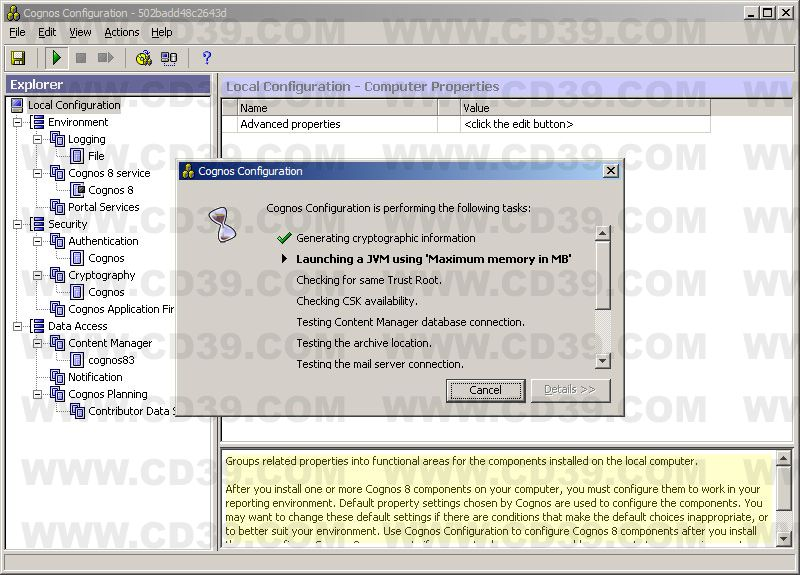
Task: Collapse the Security tree group
Action: coord(17,224)
